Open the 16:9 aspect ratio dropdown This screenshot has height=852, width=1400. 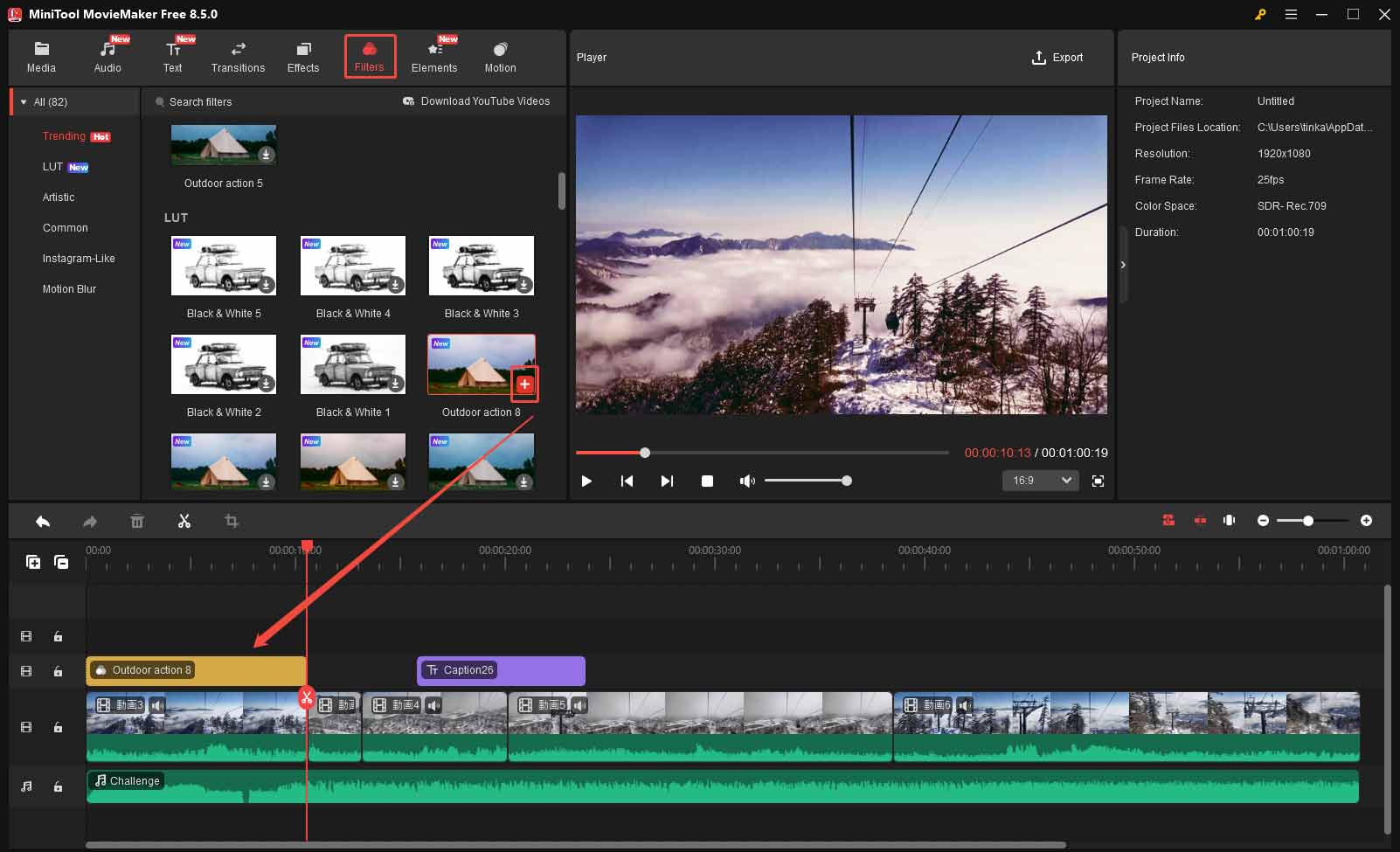coord(1040,481)
